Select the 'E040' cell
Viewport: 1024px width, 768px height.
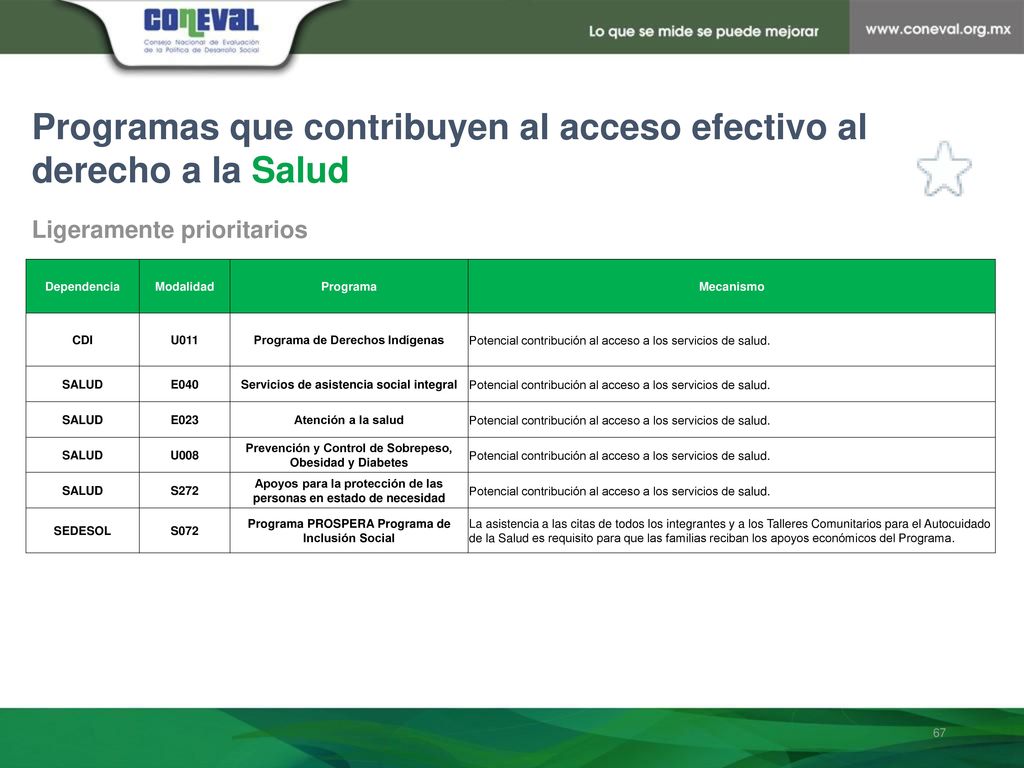(184, 385)
